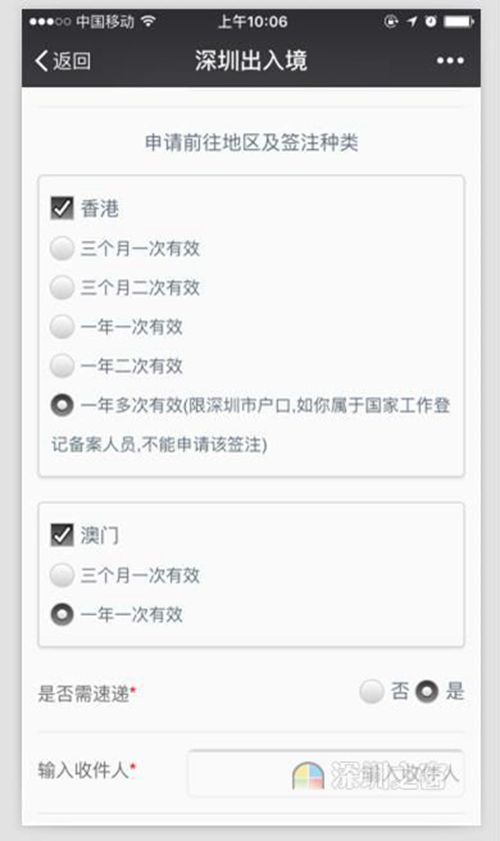Screen dimensions: 500x841
Task: Open the three-dots more menu
Action: tap(450, 61)
